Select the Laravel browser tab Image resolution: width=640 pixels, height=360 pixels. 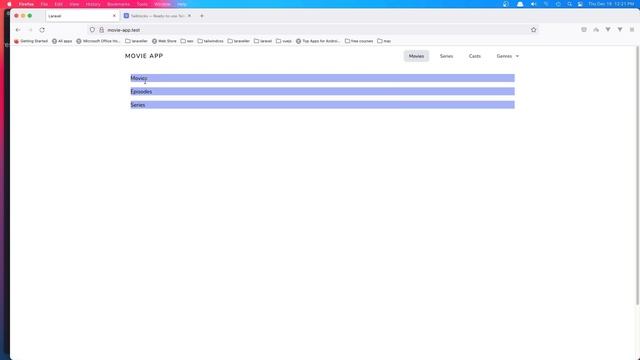point(82,16)
